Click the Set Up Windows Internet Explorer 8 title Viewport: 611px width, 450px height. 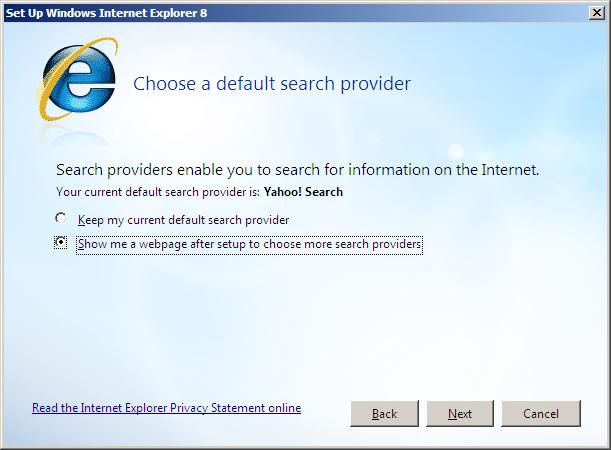(106, 13)
